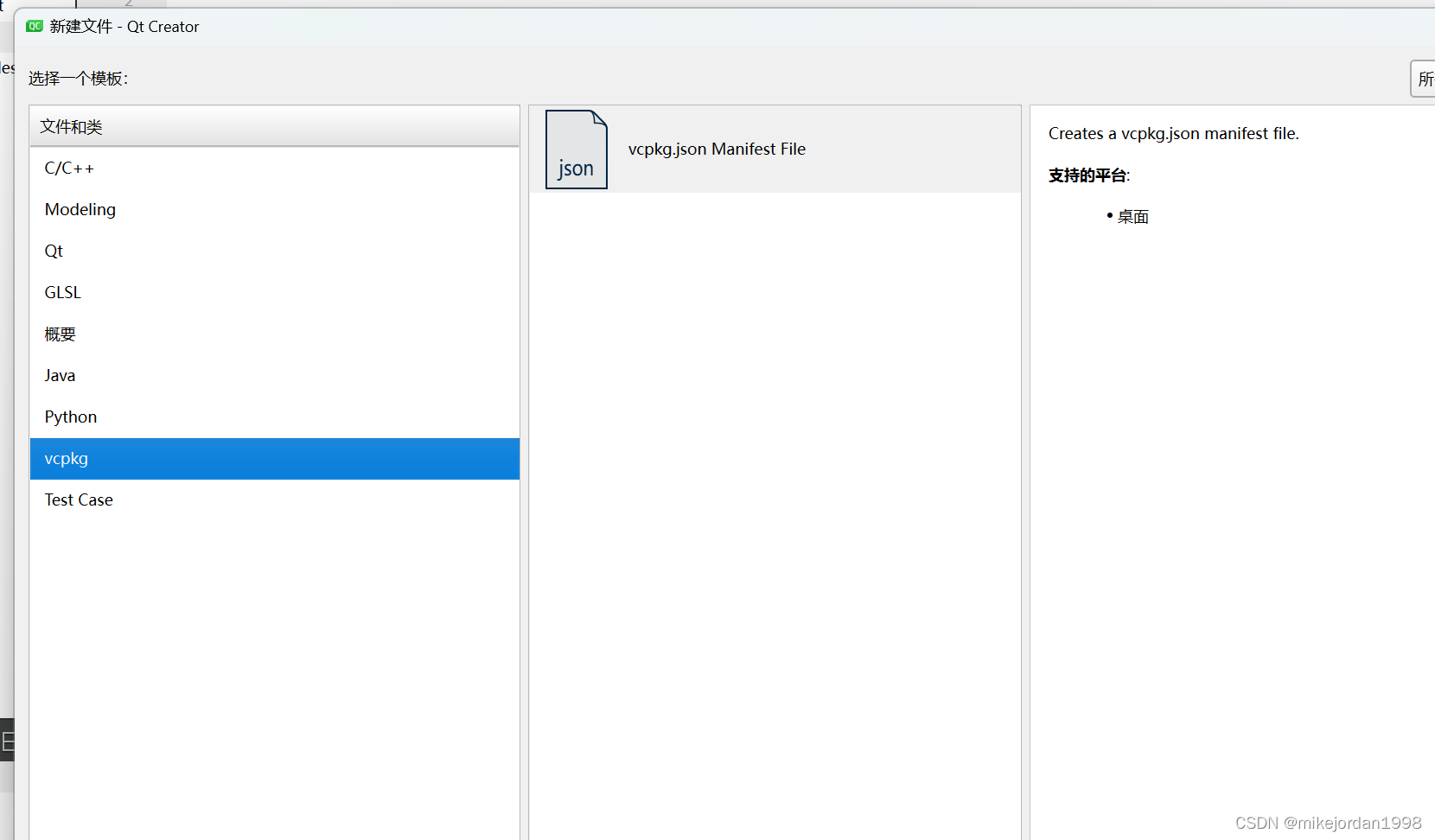Viewport: 1435px width, 840px height.
Task: Select the GLSL category
Action: [275, 293]
